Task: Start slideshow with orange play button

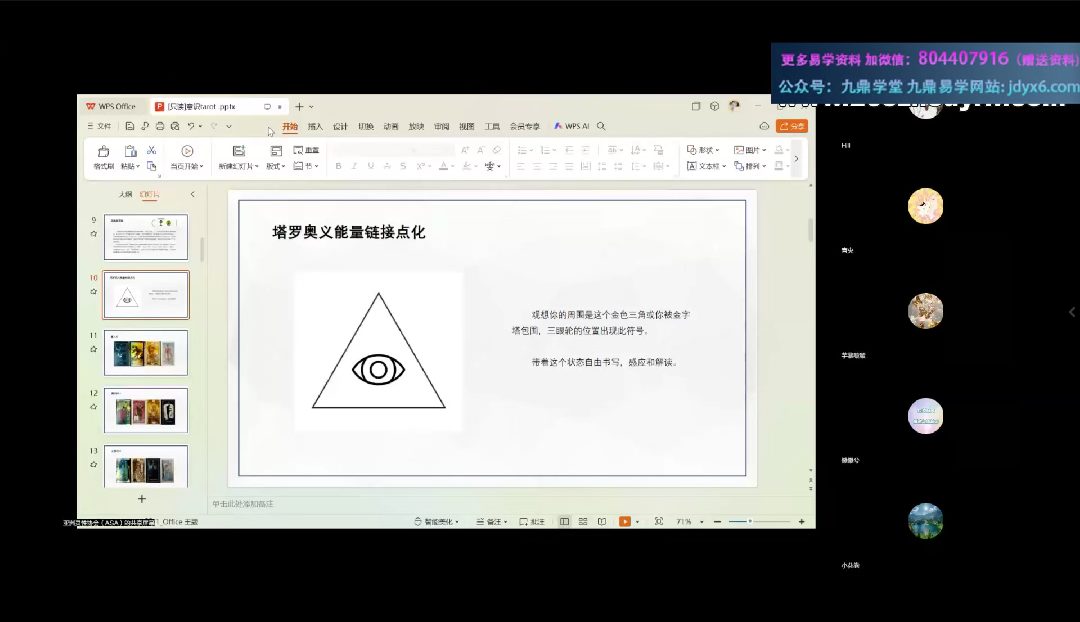Action: [x=625, y=521]
